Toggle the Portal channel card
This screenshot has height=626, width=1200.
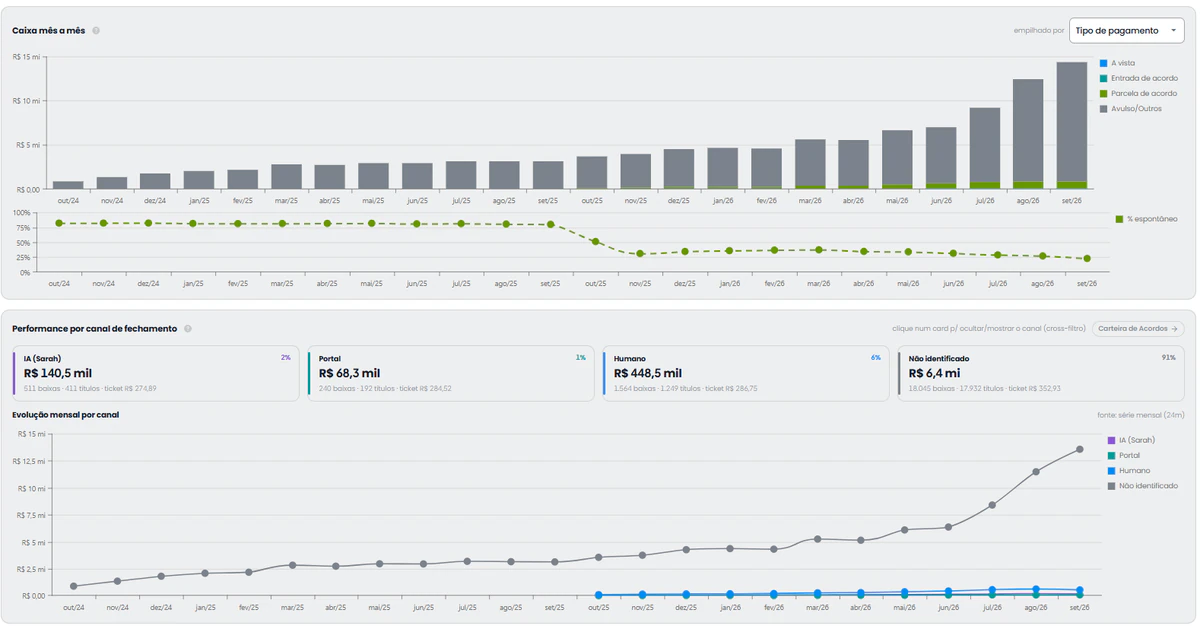coord(450,374)
